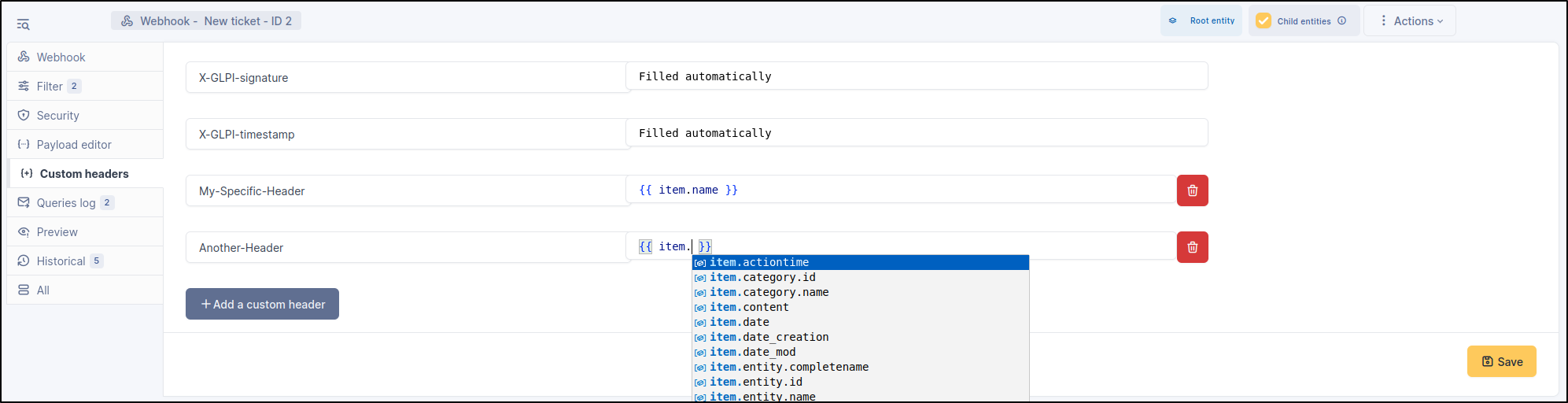Pick item.category.name suggestion
This screenshot has width=1568, height=403.
[x=769, y=292]
